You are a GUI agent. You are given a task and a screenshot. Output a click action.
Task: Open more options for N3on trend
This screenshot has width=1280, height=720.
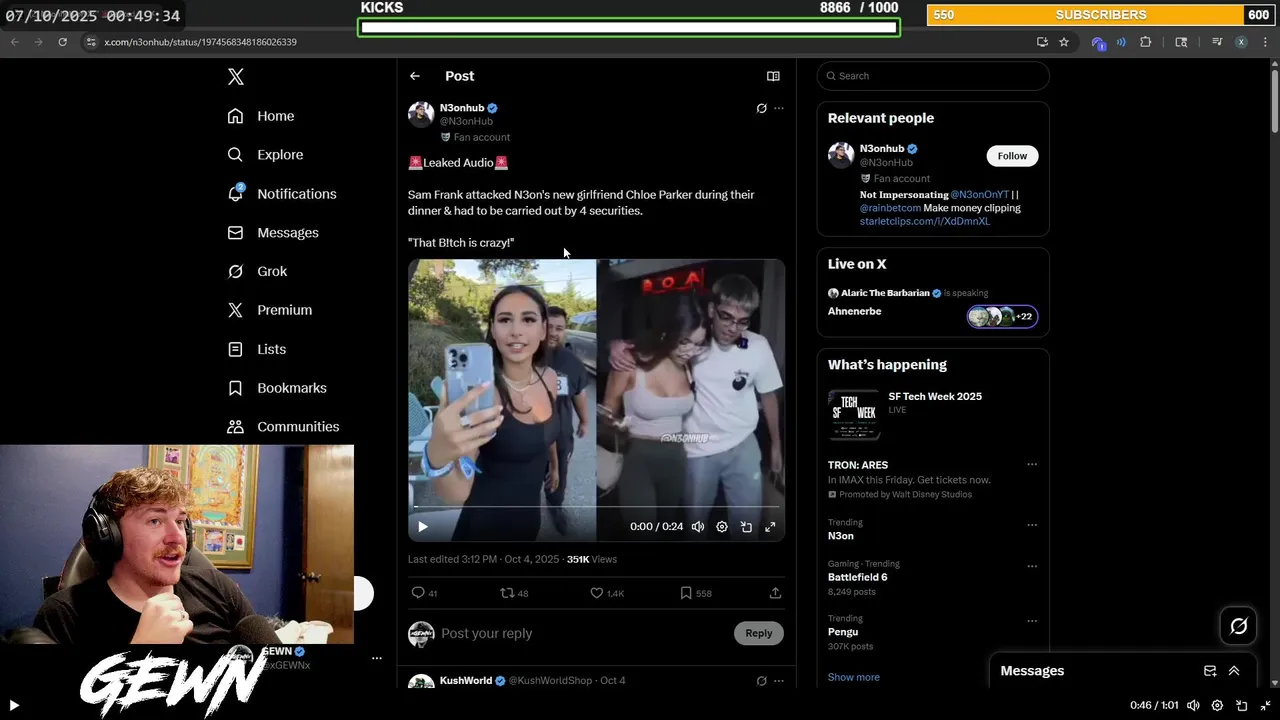[x=1032, y=525]
